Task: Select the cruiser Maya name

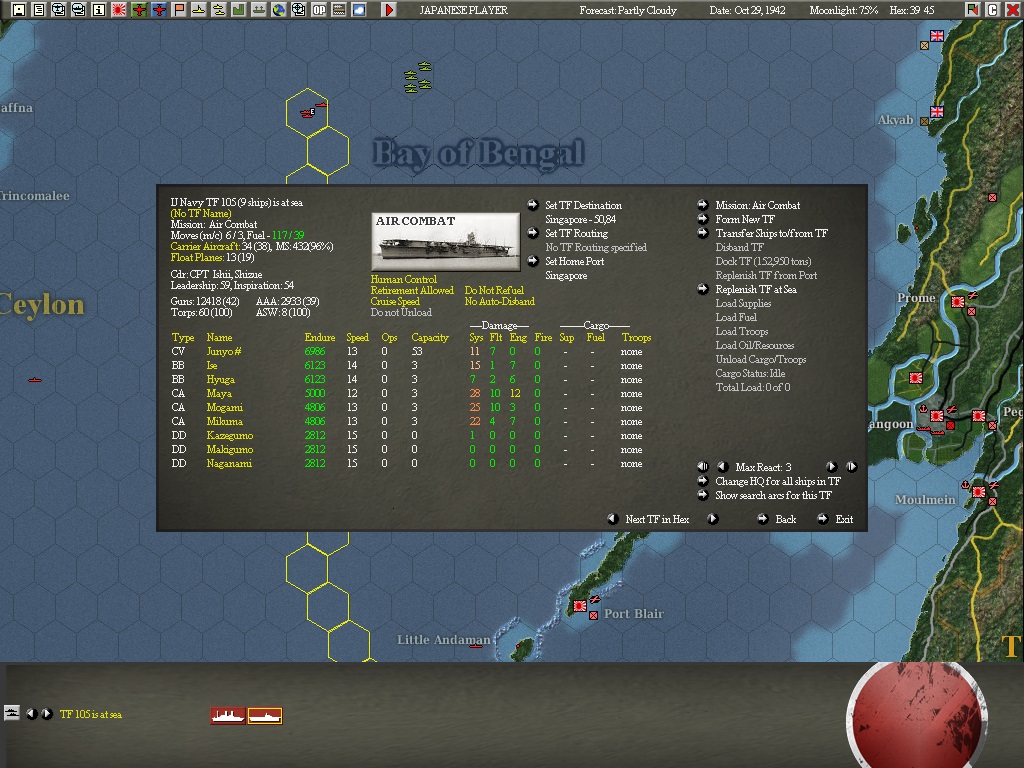Action: (x=219, y=394)
